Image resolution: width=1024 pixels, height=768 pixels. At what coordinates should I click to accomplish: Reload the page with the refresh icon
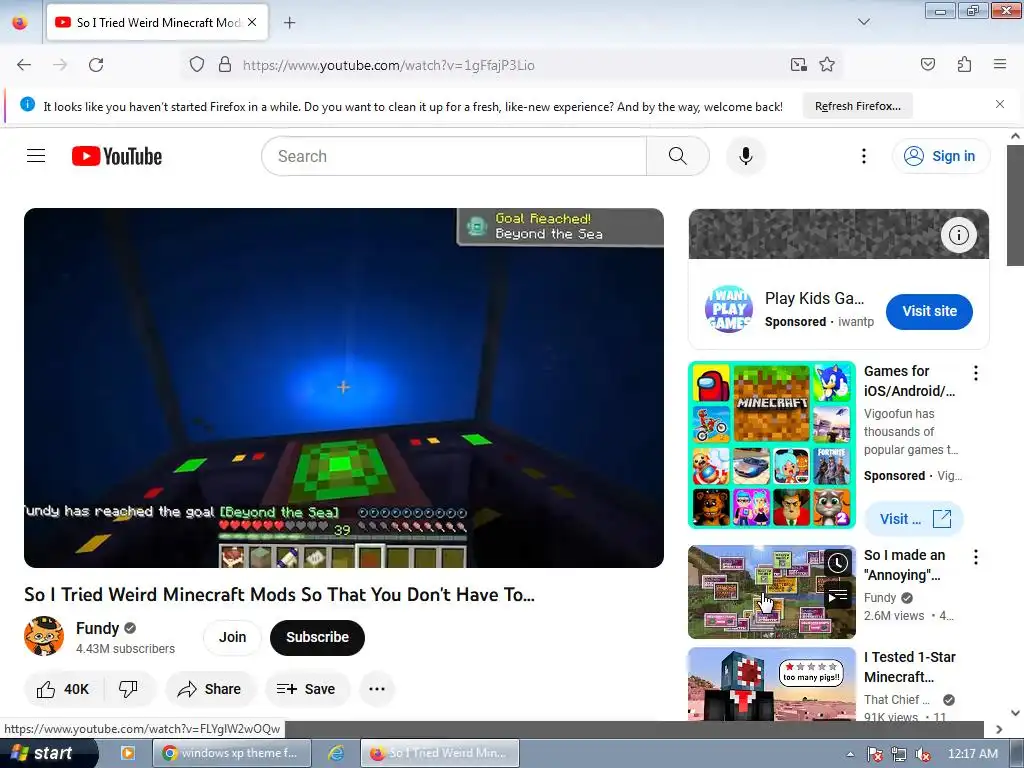tap(96, 65)
